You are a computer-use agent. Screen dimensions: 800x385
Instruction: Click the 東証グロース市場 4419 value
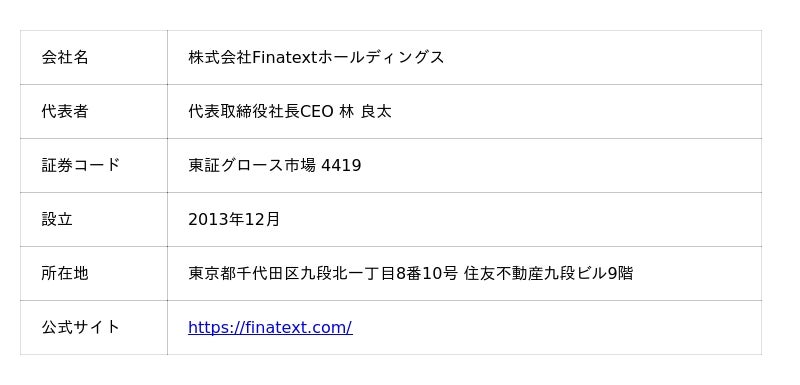274,166
